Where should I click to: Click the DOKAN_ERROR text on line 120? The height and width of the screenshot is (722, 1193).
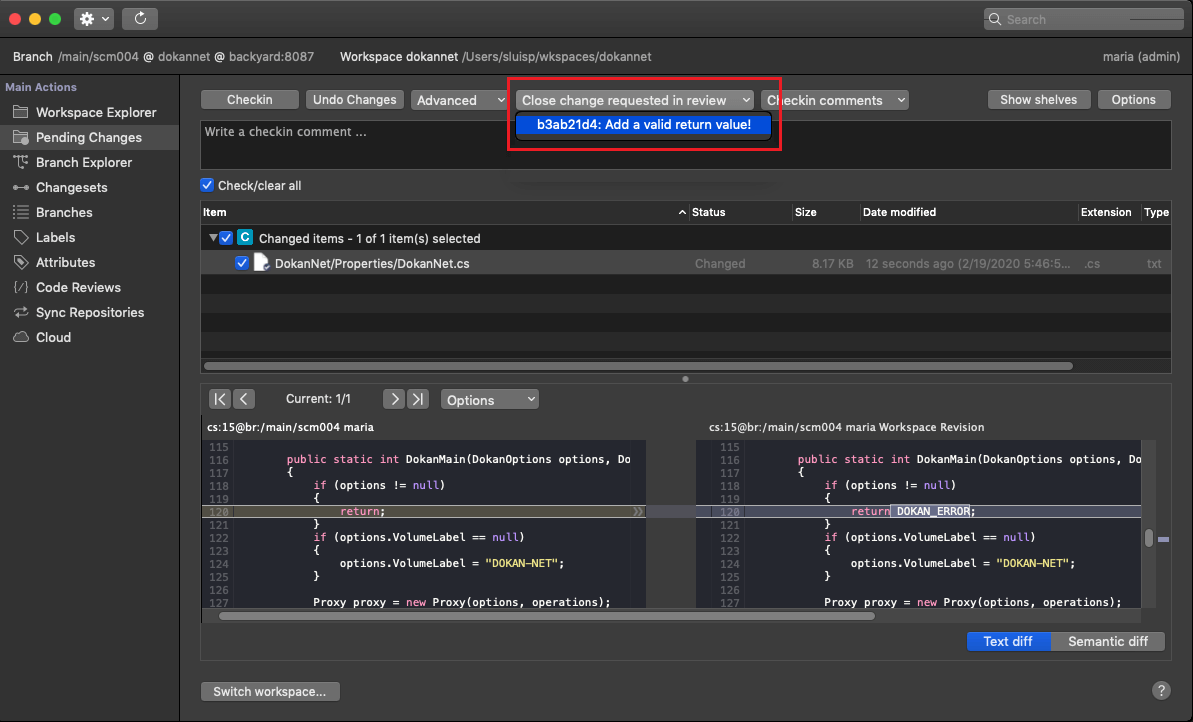(x=933, y=511)
